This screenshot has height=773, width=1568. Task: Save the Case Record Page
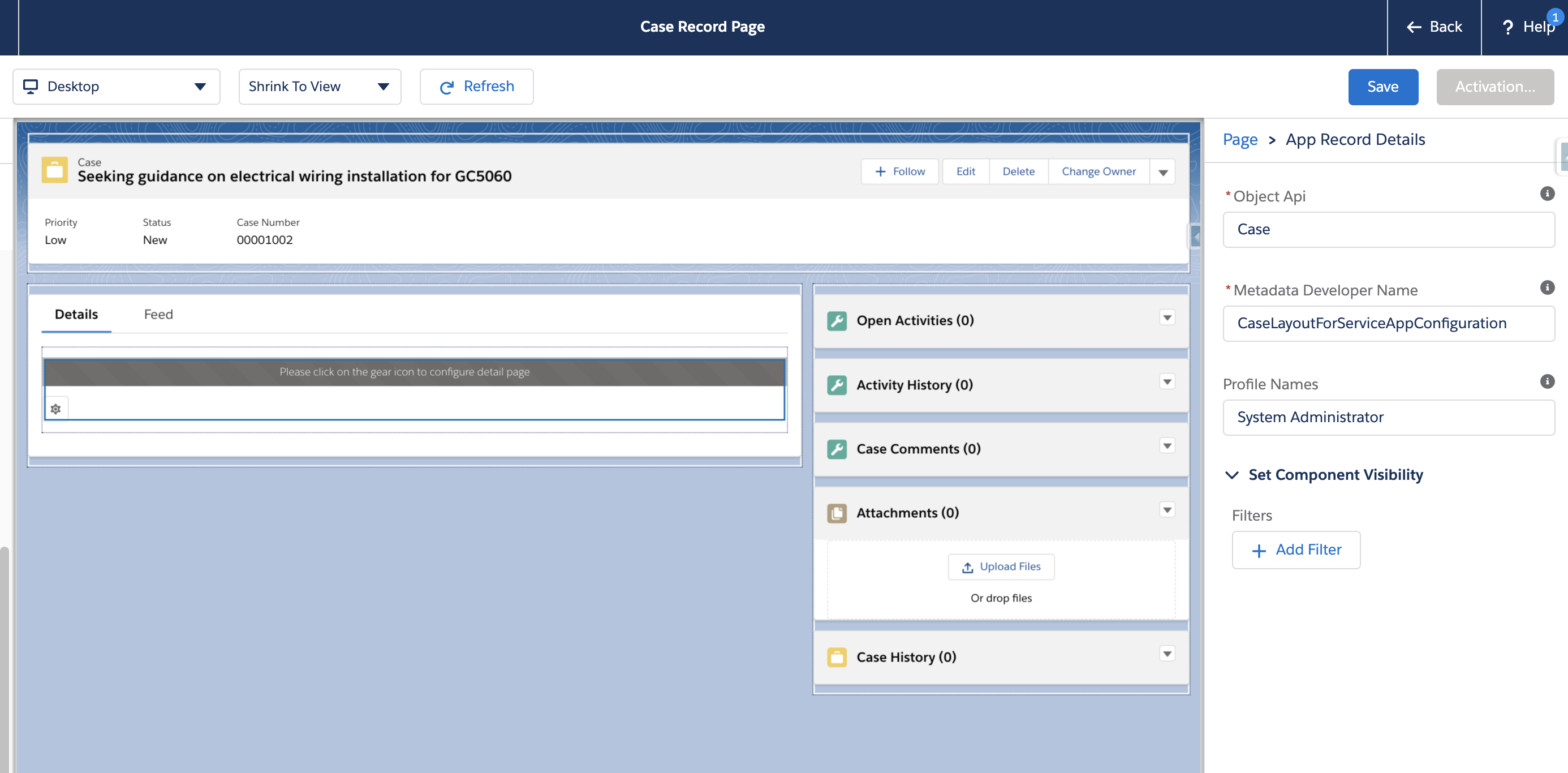(1383, 87)
